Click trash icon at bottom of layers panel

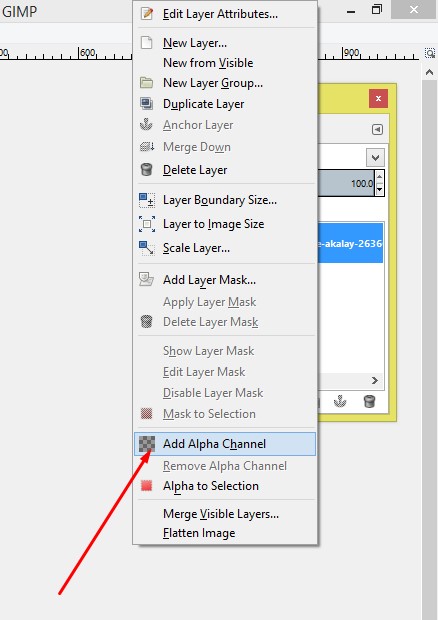[x=369, y=401]
